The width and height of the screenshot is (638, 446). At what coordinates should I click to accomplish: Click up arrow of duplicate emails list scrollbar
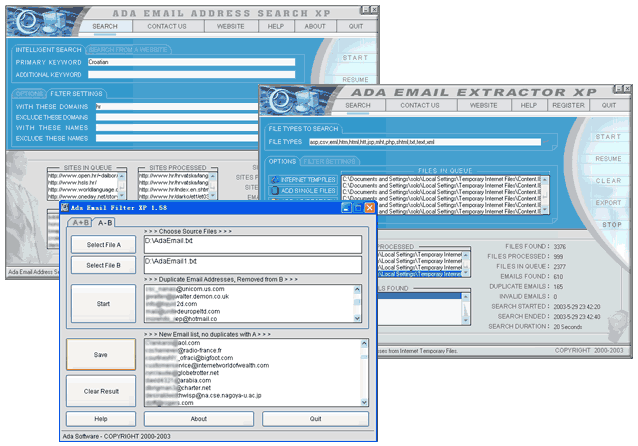coord(357,289)
